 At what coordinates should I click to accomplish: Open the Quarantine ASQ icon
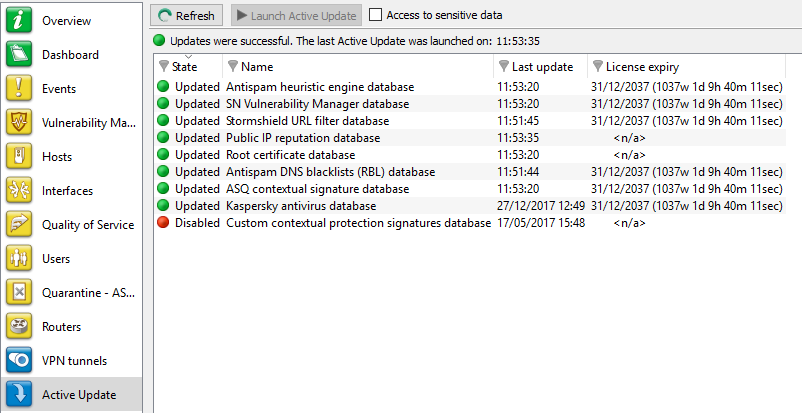(19, 292)
